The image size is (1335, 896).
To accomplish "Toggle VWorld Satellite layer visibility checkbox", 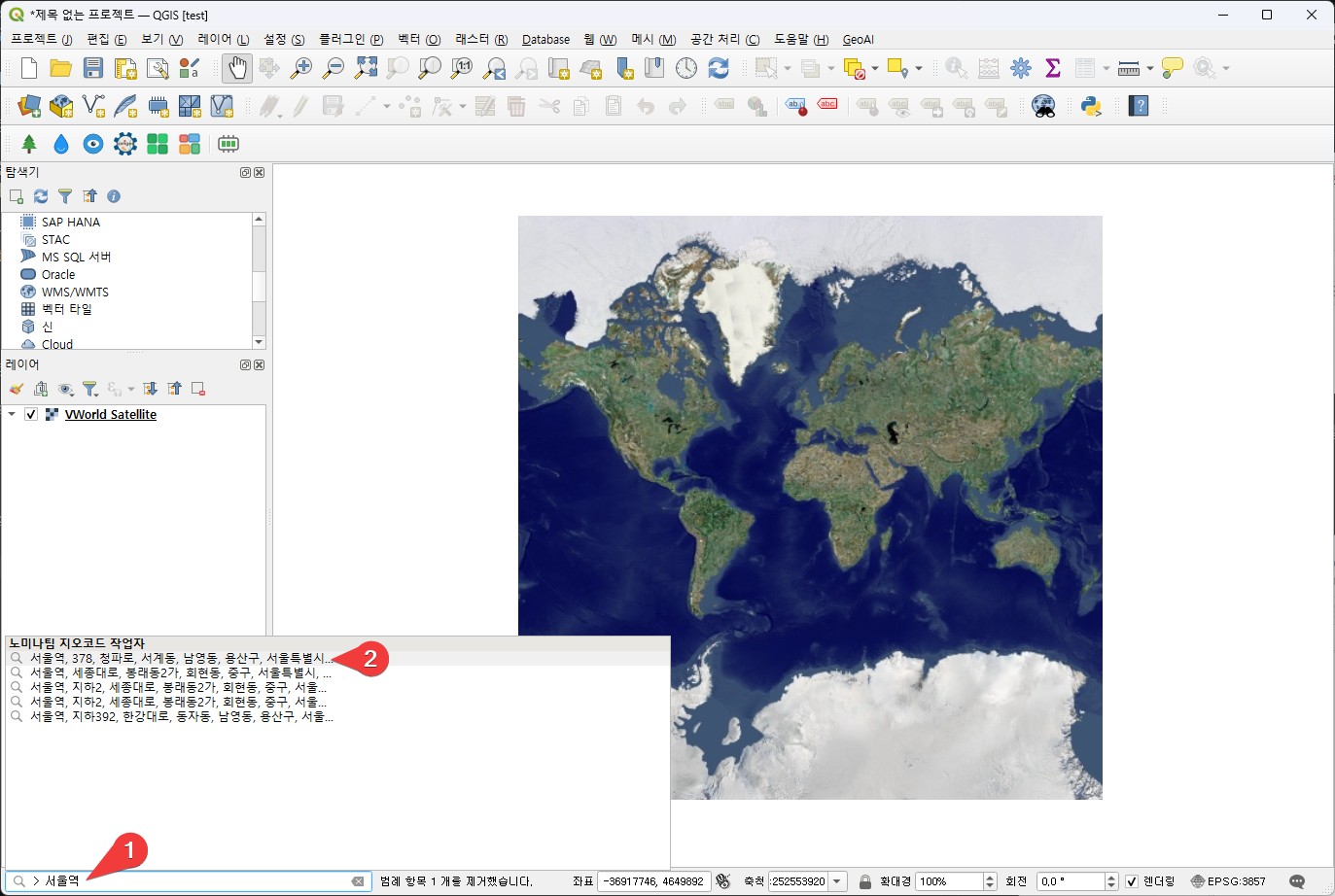I will tap(31, 414).
